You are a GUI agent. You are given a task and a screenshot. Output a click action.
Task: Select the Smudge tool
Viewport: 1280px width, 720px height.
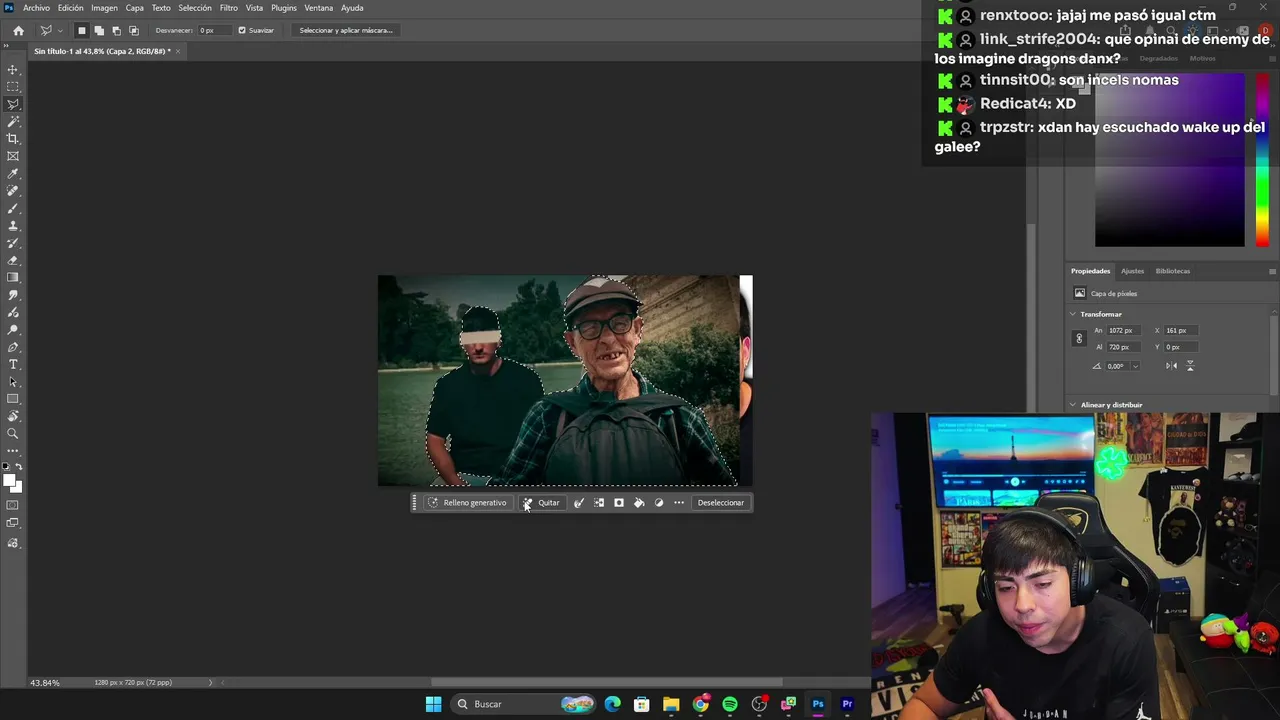(13, 295)
